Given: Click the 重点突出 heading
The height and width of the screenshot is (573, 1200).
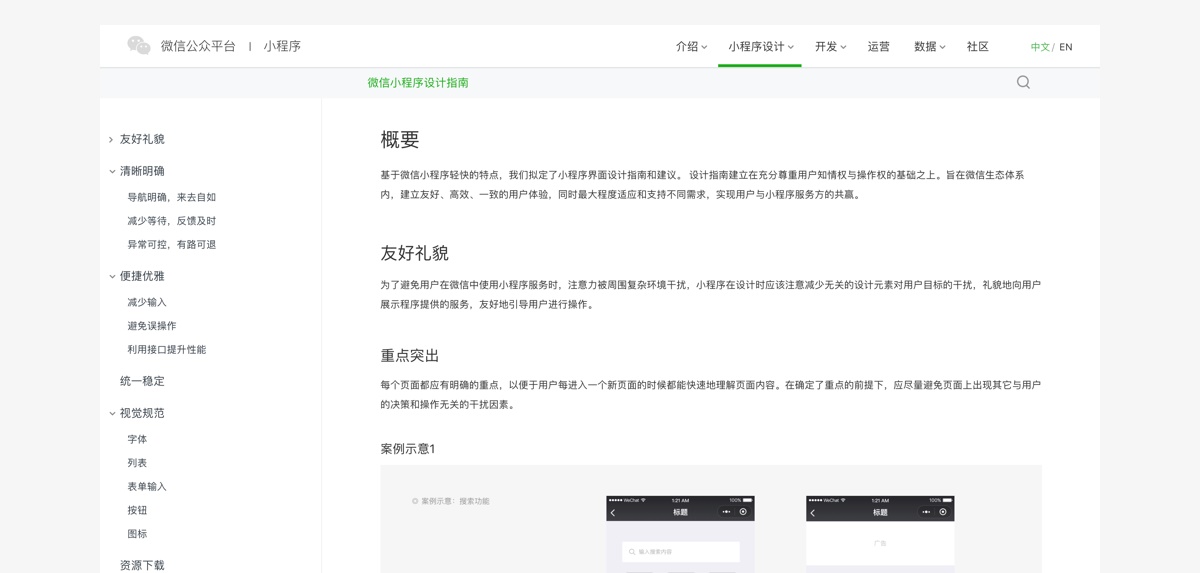Looking at the screenshot, I should point(410,356).
